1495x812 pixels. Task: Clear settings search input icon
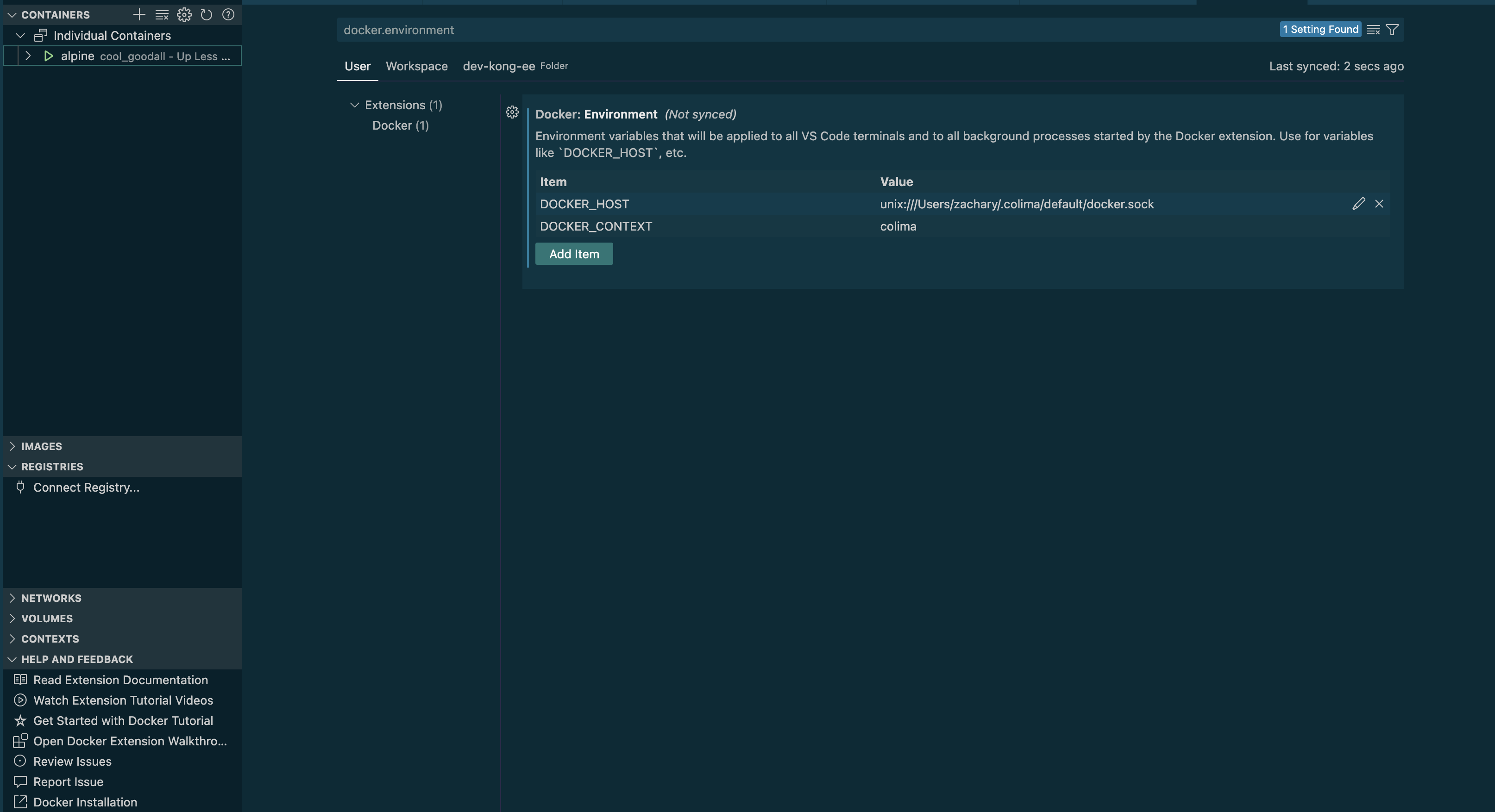pos(1373,30)
